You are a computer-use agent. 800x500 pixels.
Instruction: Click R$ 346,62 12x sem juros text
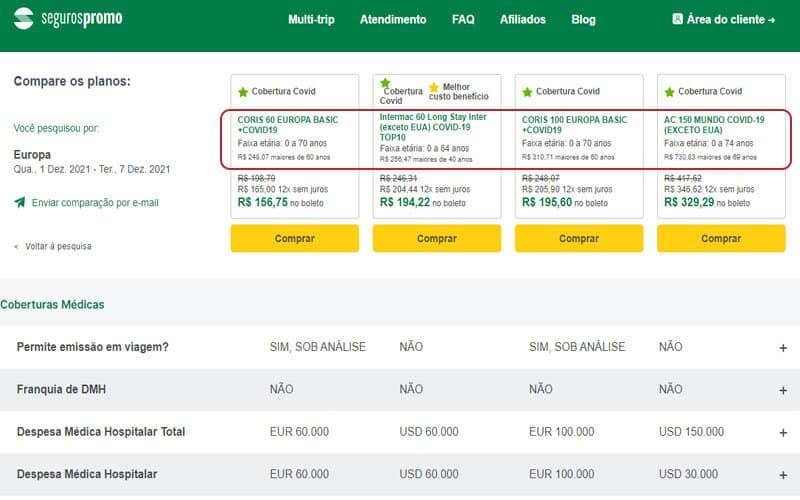709,189
